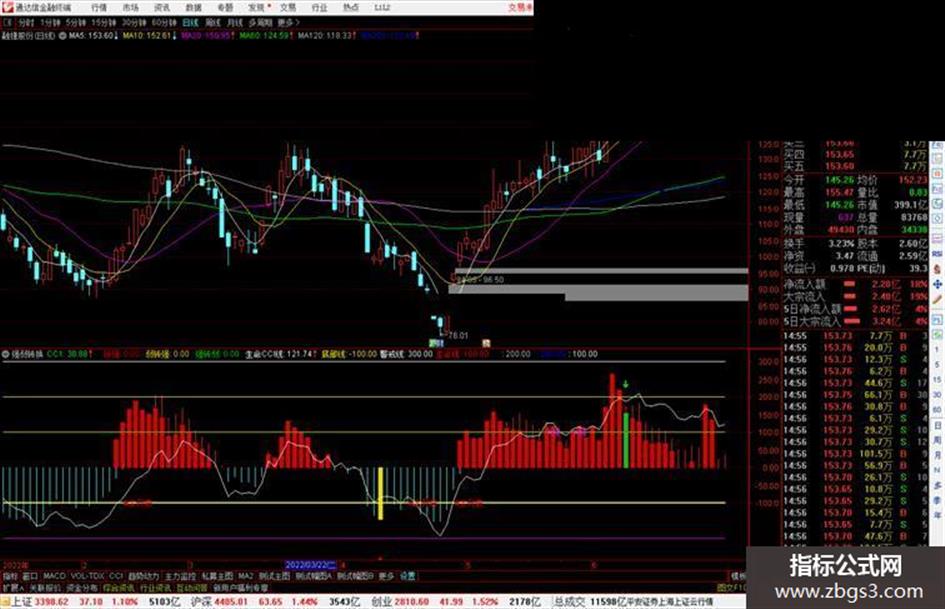Open the 资讯 menu
The width and height of the screenshot is (945, 609).
162,7
